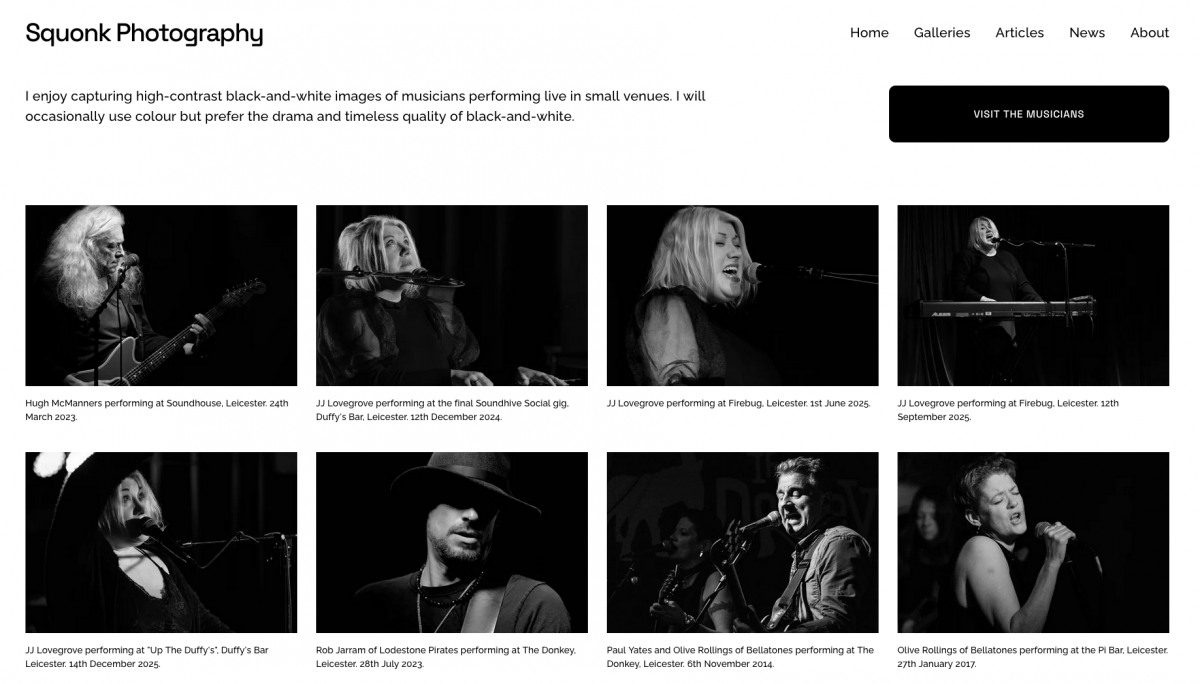Image resolution: width=1200 pixels, height=684 pixels.
Task: Open Rob Jarram photo with hat
Action: point(452,542)
